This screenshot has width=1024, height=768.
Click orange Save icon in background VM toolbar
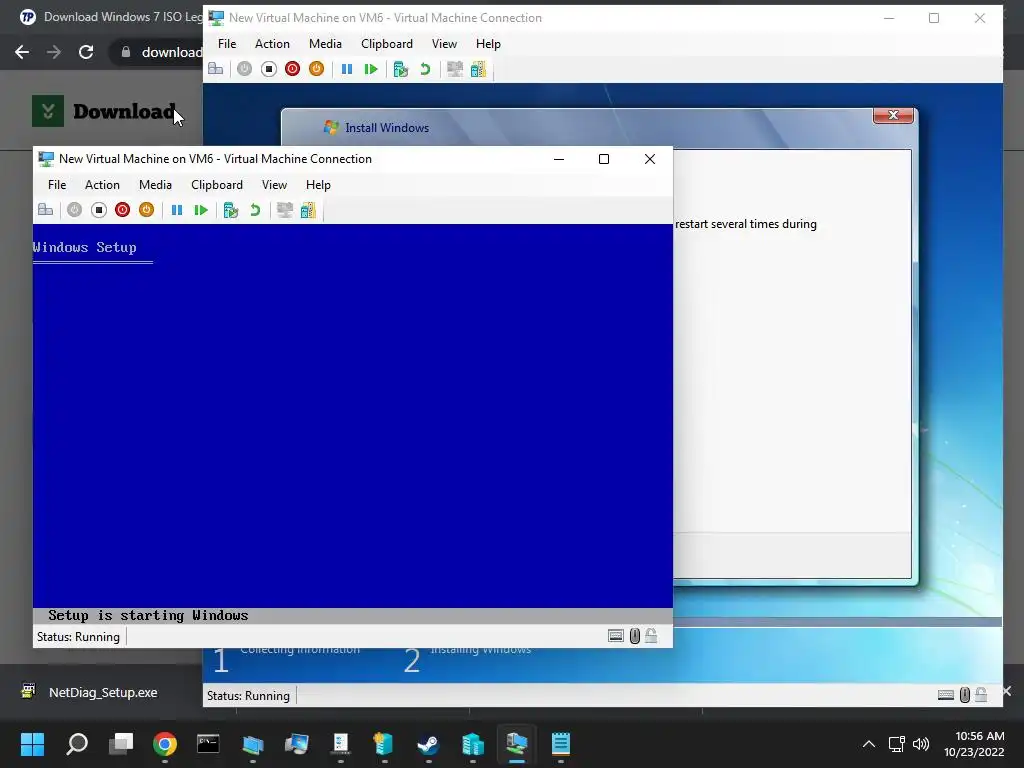pos(316,69)
